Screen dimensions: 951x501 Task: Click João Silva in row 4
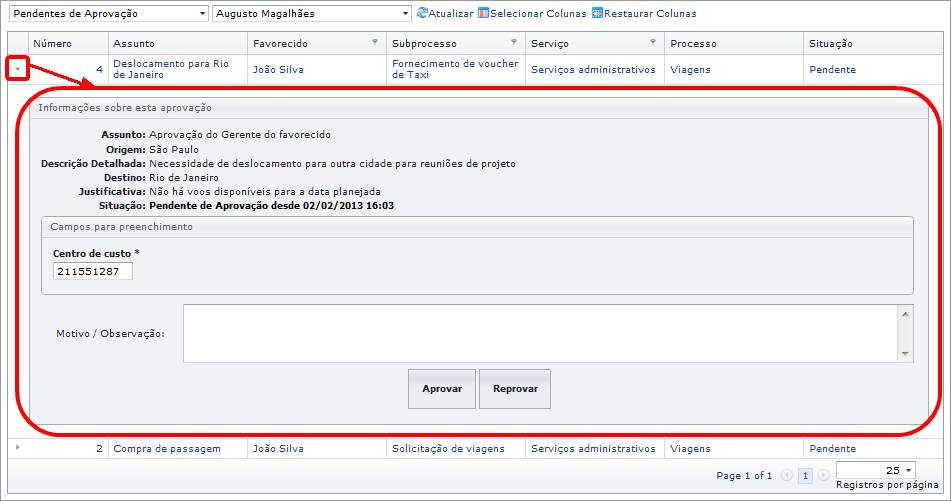(x=278, y=70)
